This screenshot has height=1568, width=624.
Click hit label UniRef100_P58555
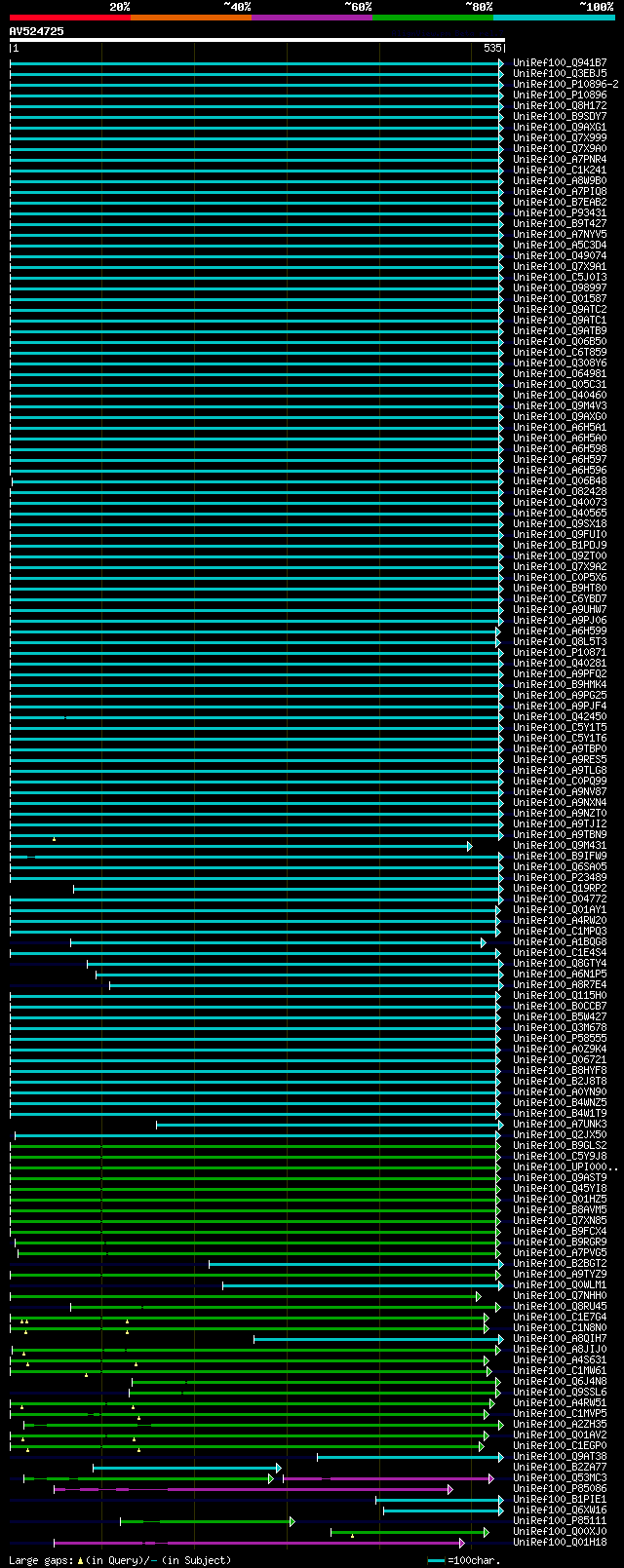tap(560, 1038)
